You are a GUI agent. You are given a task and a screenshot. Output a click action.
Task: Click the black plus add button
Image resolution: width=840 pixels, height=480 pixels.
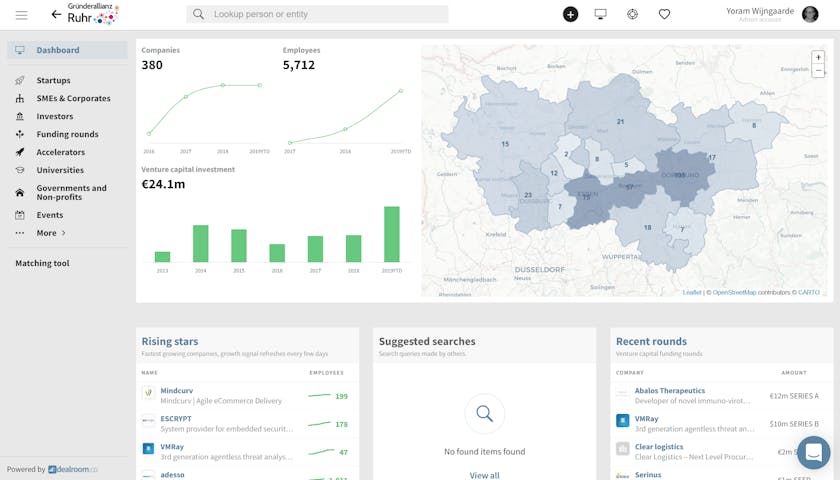(x=570, y=14)
